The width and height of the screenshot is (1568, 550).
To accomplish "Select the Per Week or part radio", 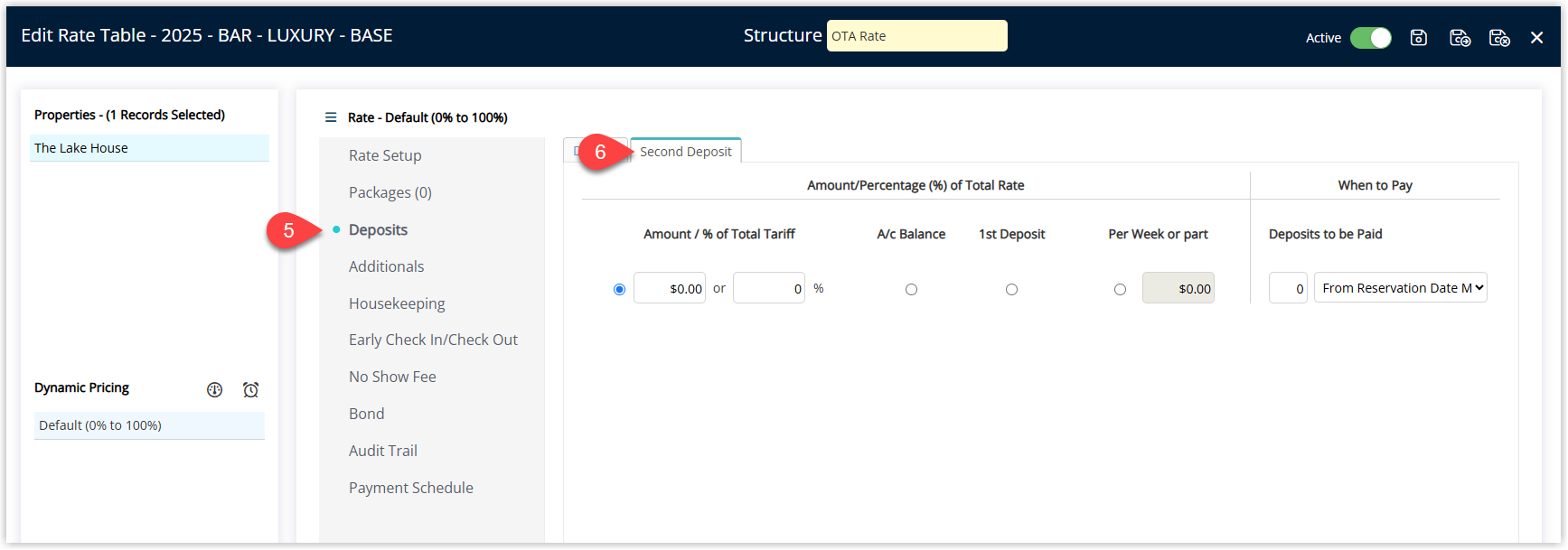I will 1120,289.
